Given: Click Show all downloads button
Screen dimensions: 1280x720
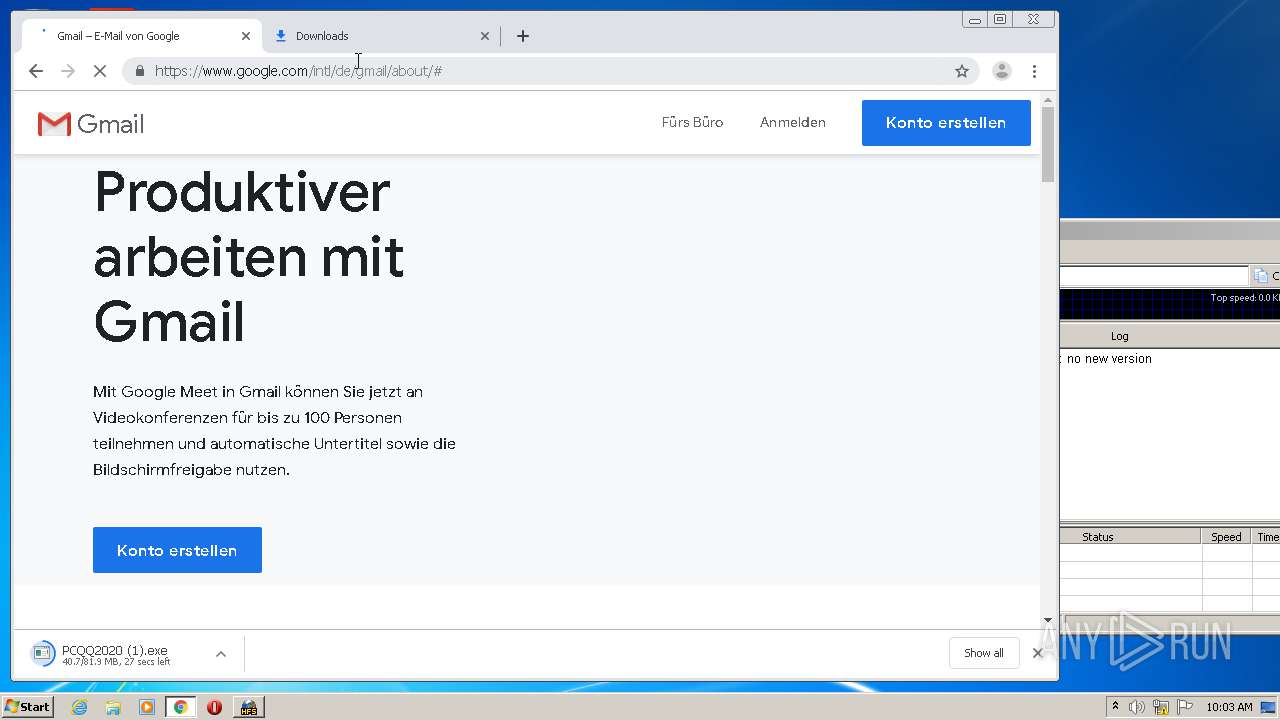Looking at the screenshot, I should (984, 653).
